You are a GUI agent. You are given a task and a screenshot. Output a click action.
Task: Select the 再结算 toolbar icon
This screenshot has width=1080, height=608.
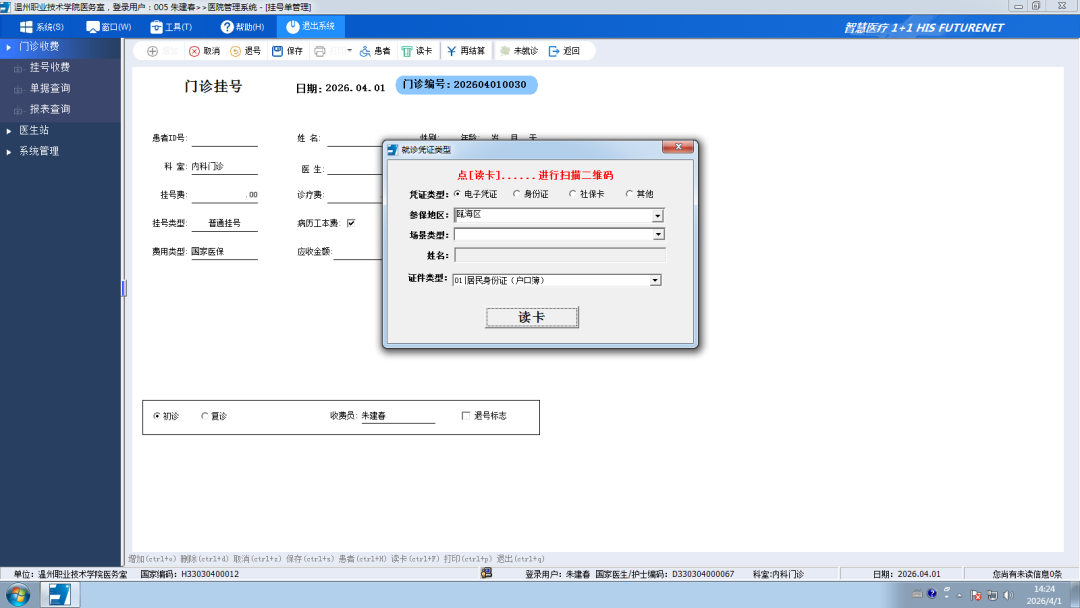461,50
